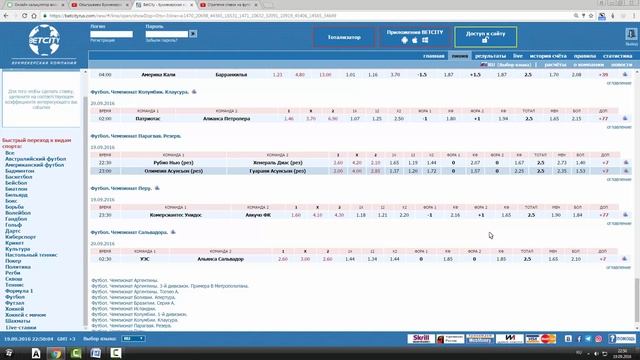This screenshot has height=360, width=640.
Task: Open the новости link in sub-menu
Action: [622, 64]
